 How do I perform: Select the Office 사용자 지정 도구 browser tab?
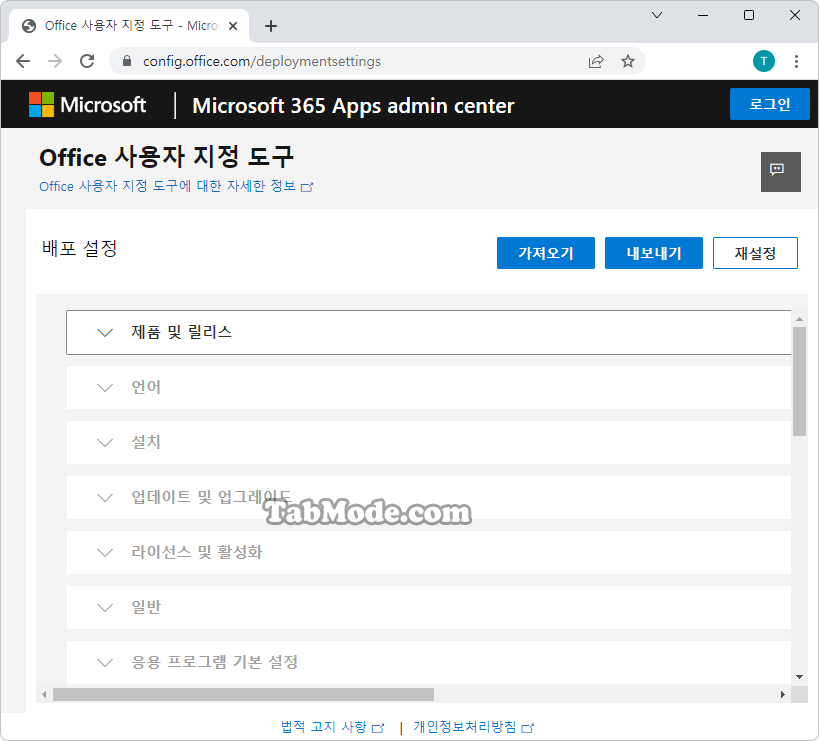[x=130, y=26]
